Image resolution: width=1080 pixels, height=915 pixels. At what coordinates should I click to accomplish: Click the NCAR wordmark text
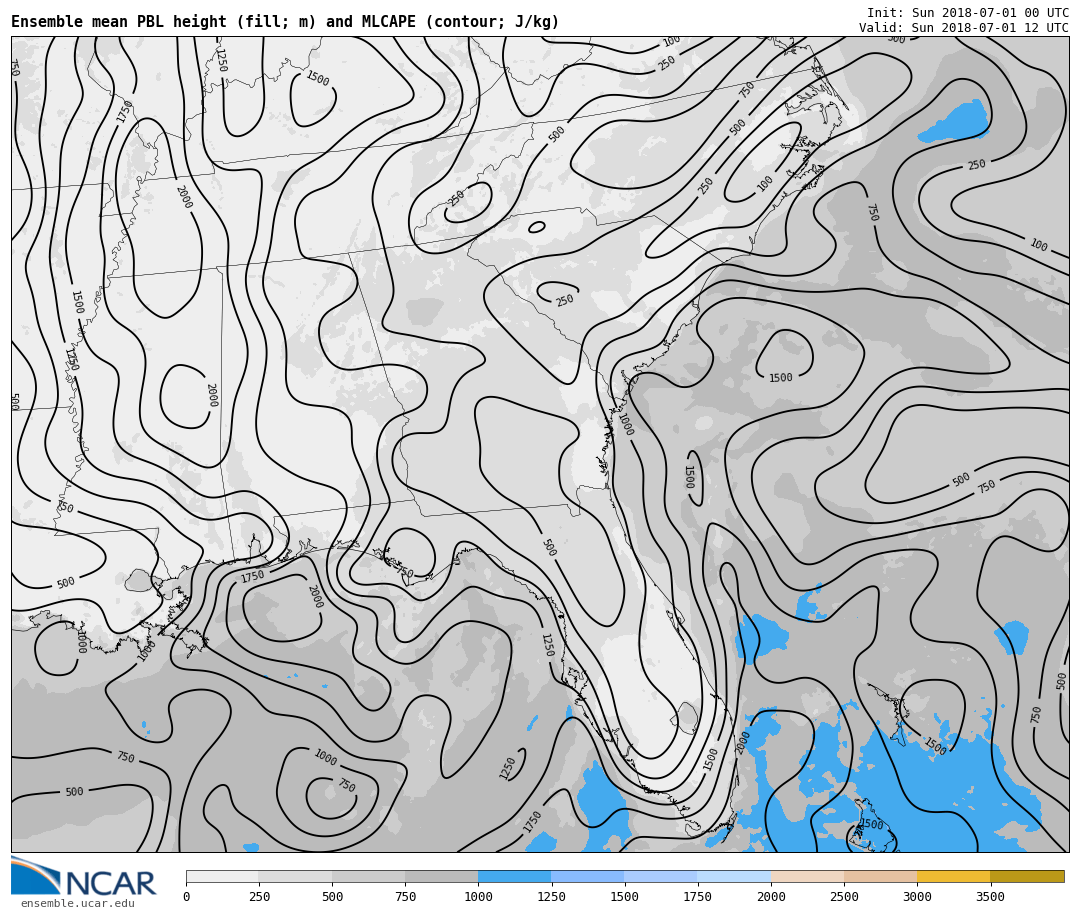tap(110, 884)
